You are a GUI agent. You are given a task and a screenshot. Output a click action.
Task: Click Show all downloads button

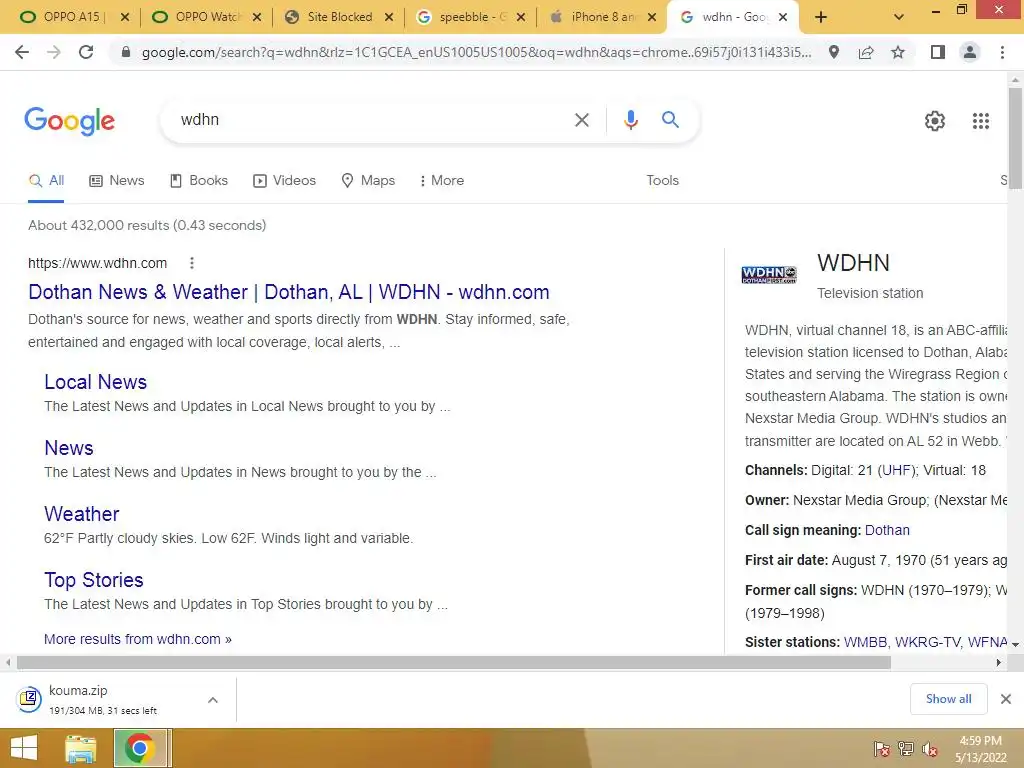point(948,699)
